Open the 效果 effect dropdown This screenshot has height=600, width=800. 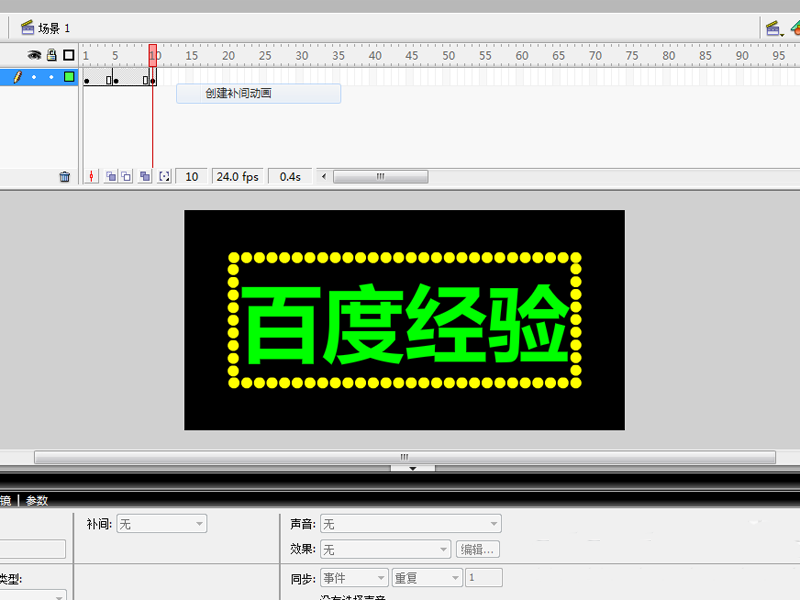pyautogui.click(x=386, y=549)
